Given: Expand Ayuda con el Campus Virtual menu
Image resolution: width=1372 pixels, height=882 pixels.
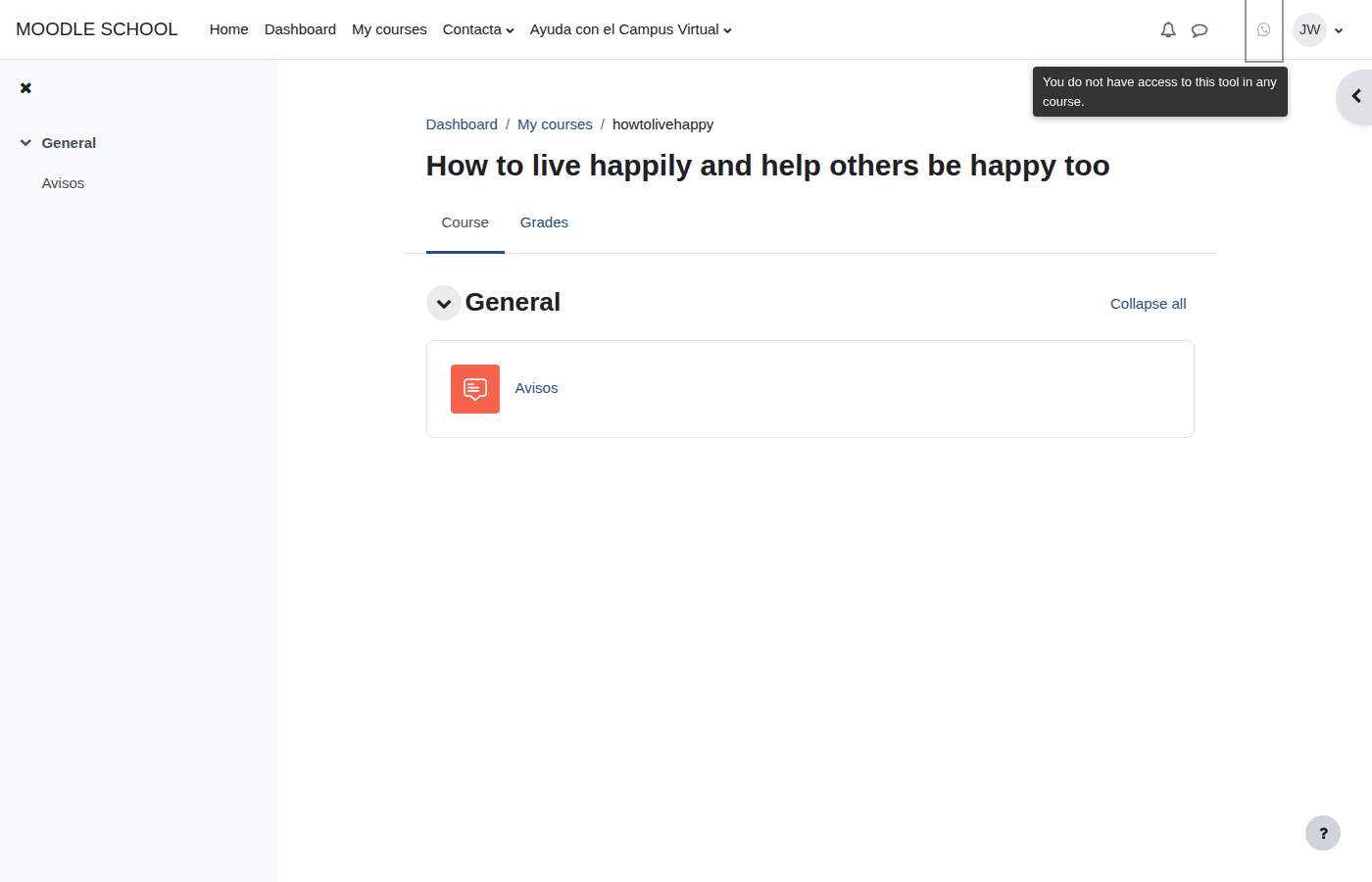Looking at the screenshot, I should click(631, 30).
